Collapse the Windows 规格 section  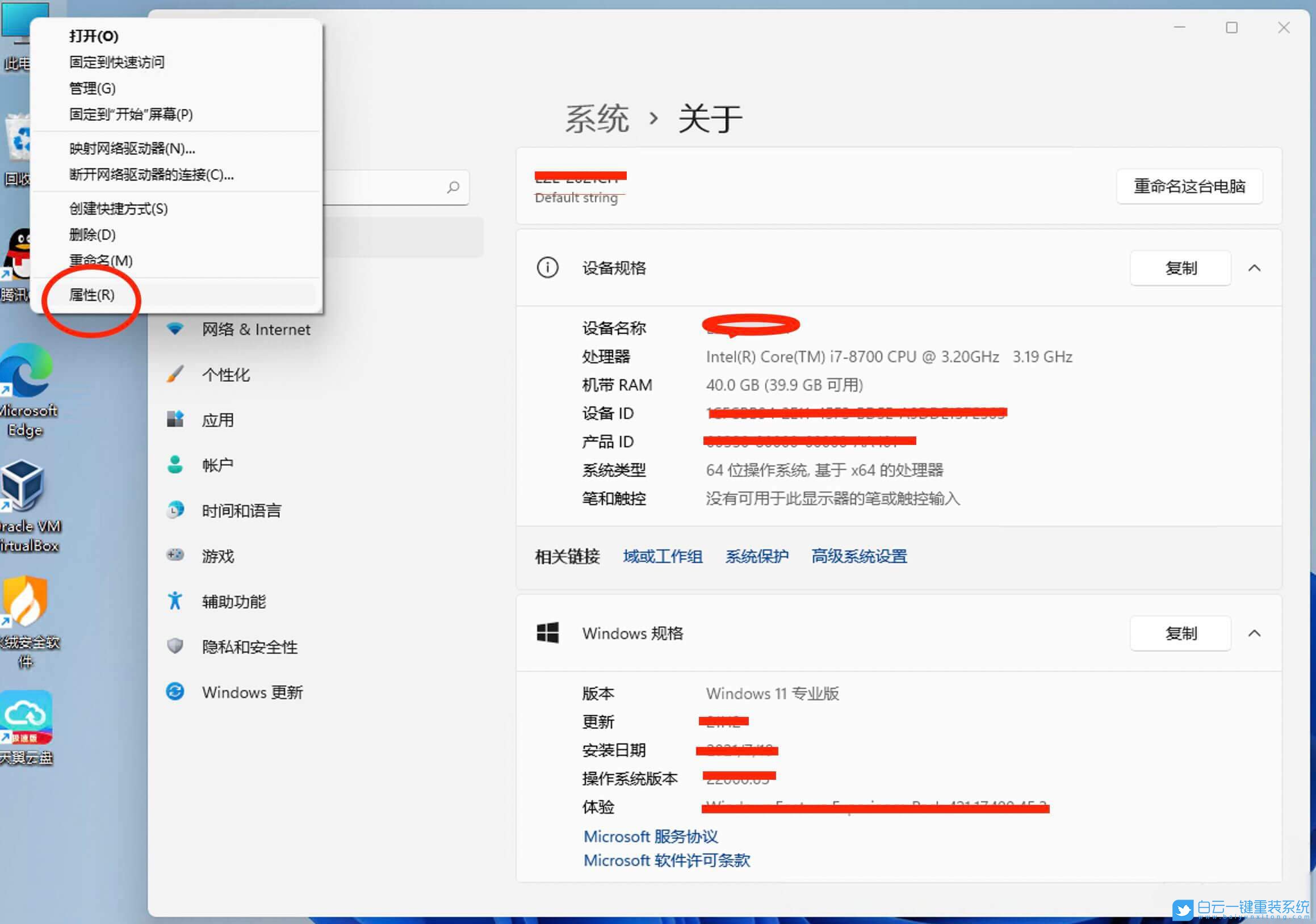1255,633
